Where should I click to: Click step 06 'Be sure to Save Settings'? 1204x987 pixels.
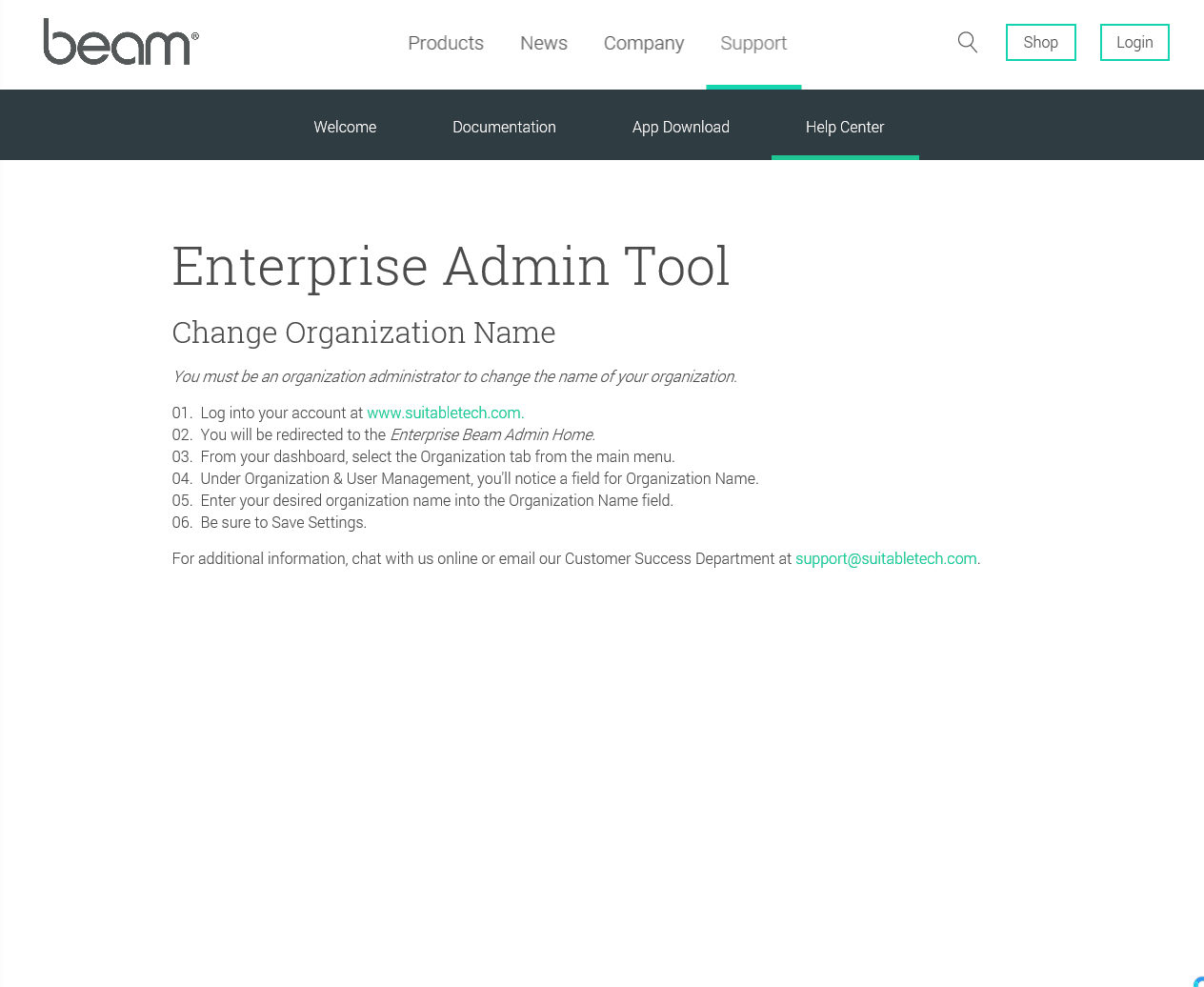[269, 522]
